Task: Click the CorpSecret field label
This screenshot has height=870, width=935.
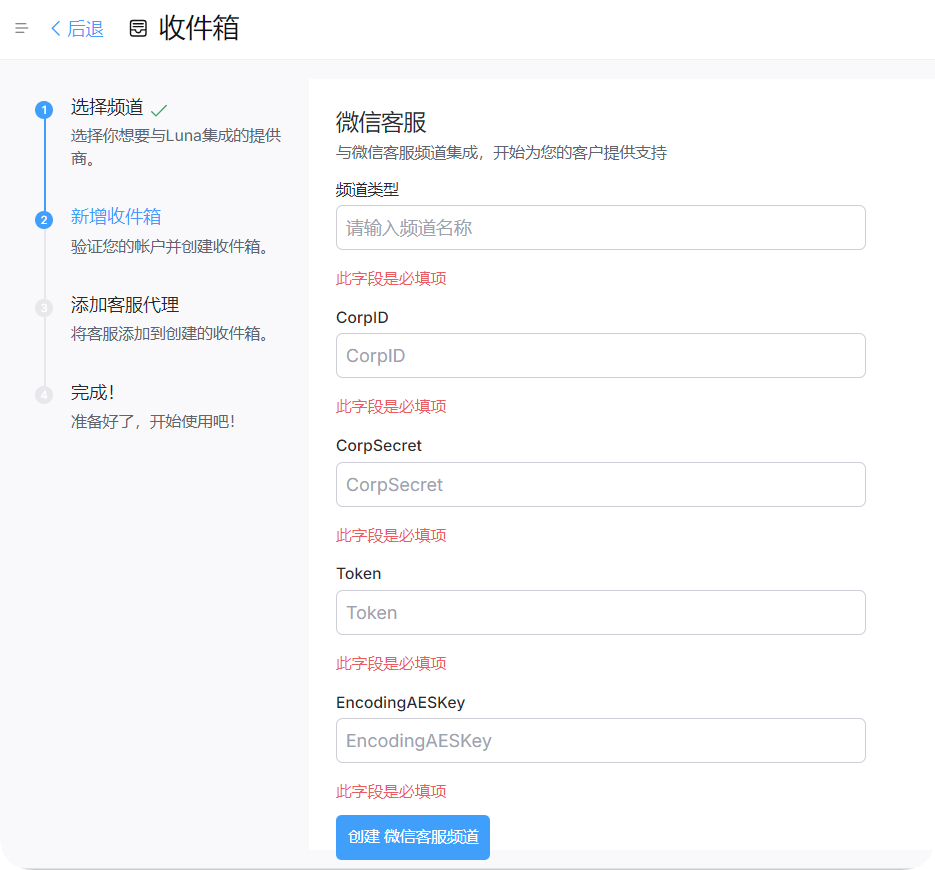Action: coord(379,445)
